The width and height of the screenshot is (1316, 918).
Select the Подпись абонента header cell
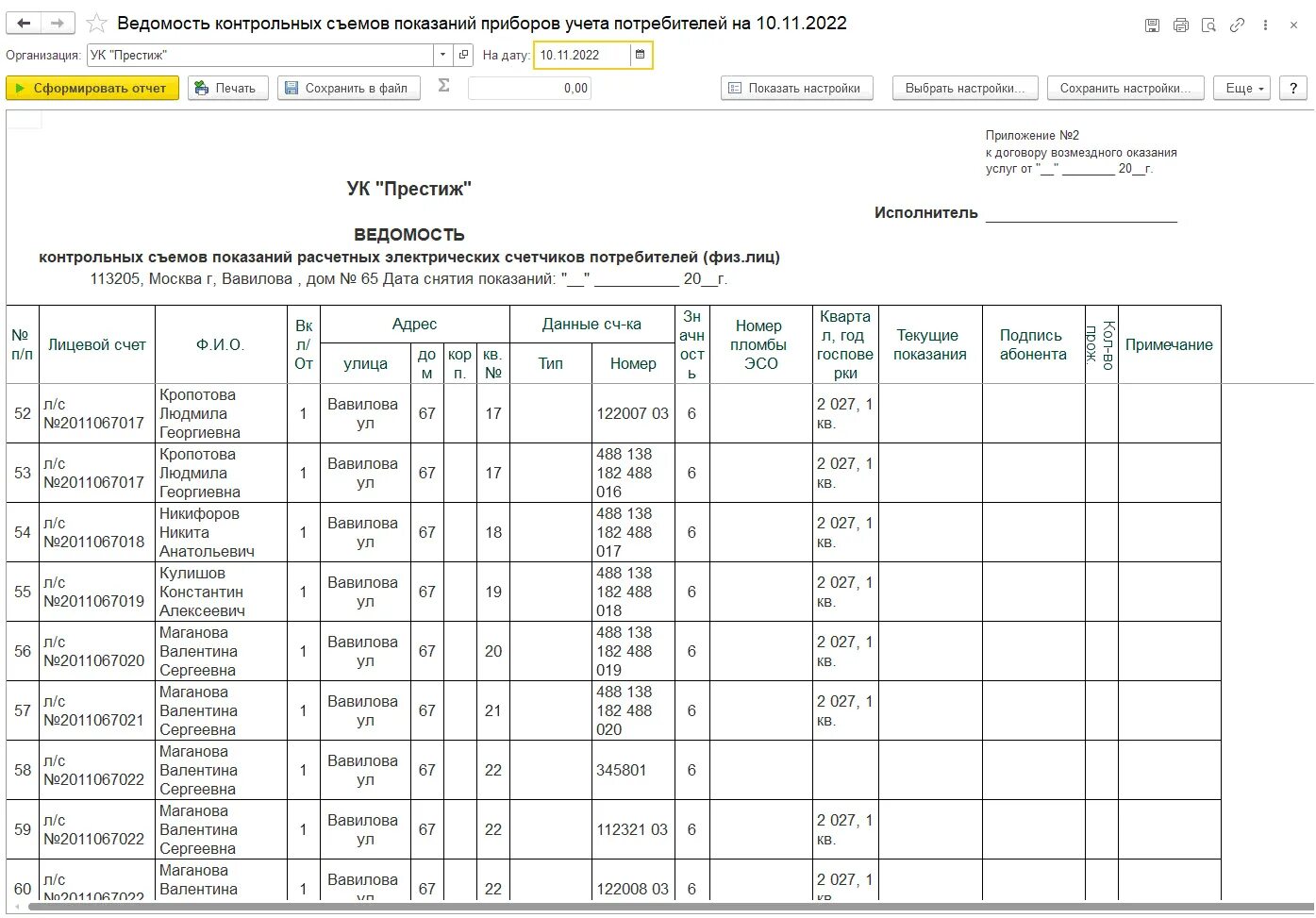click(1033, 344)
